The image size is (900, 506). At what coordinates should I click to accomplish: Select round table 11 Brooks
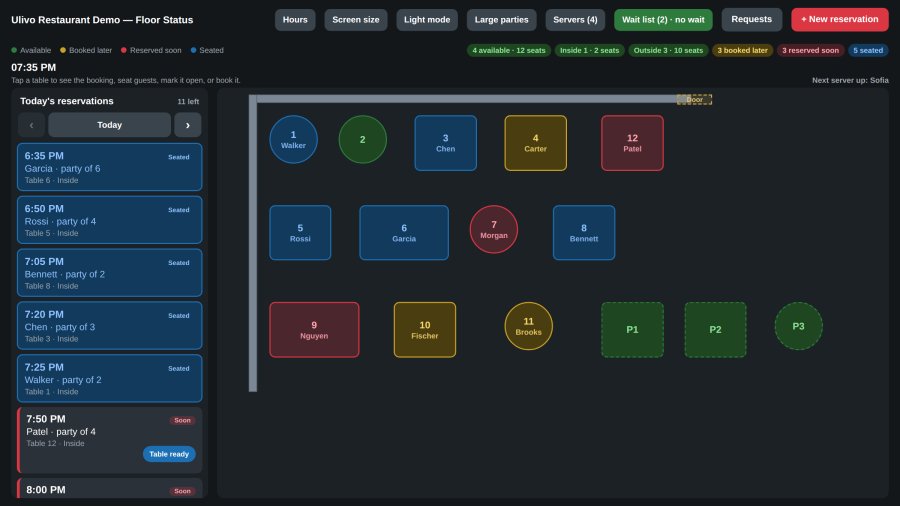click(529, 326)
